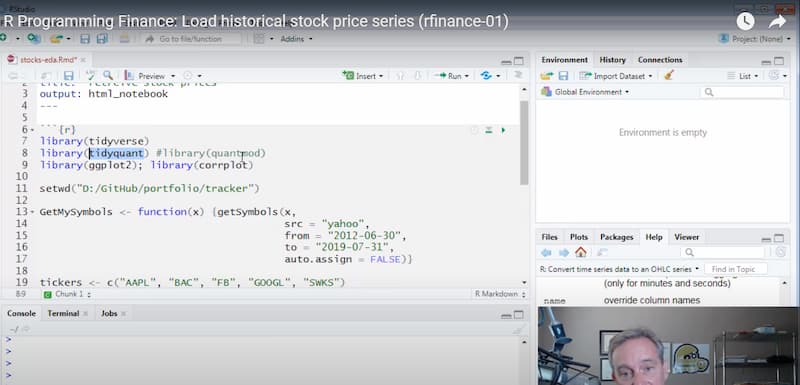Open the Terminal tab

63,313
